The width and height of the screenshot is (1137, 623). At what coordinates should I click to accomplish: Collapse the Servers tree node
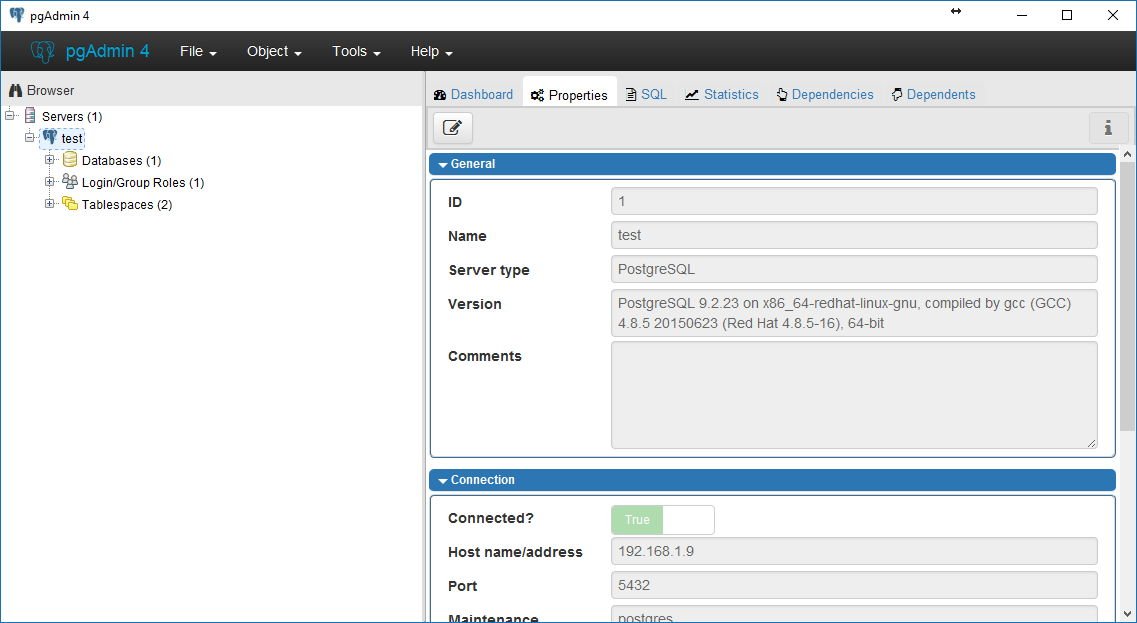10,116
